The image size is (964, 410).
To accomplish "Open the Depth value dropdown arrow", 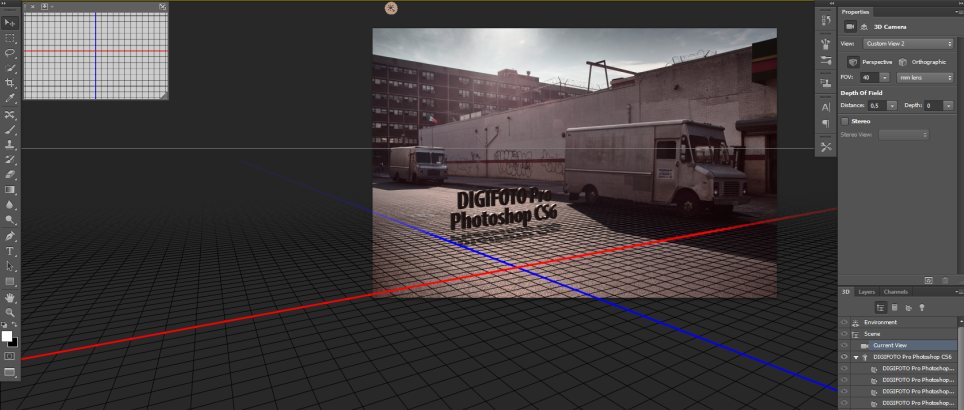I will tap(949, 106).
